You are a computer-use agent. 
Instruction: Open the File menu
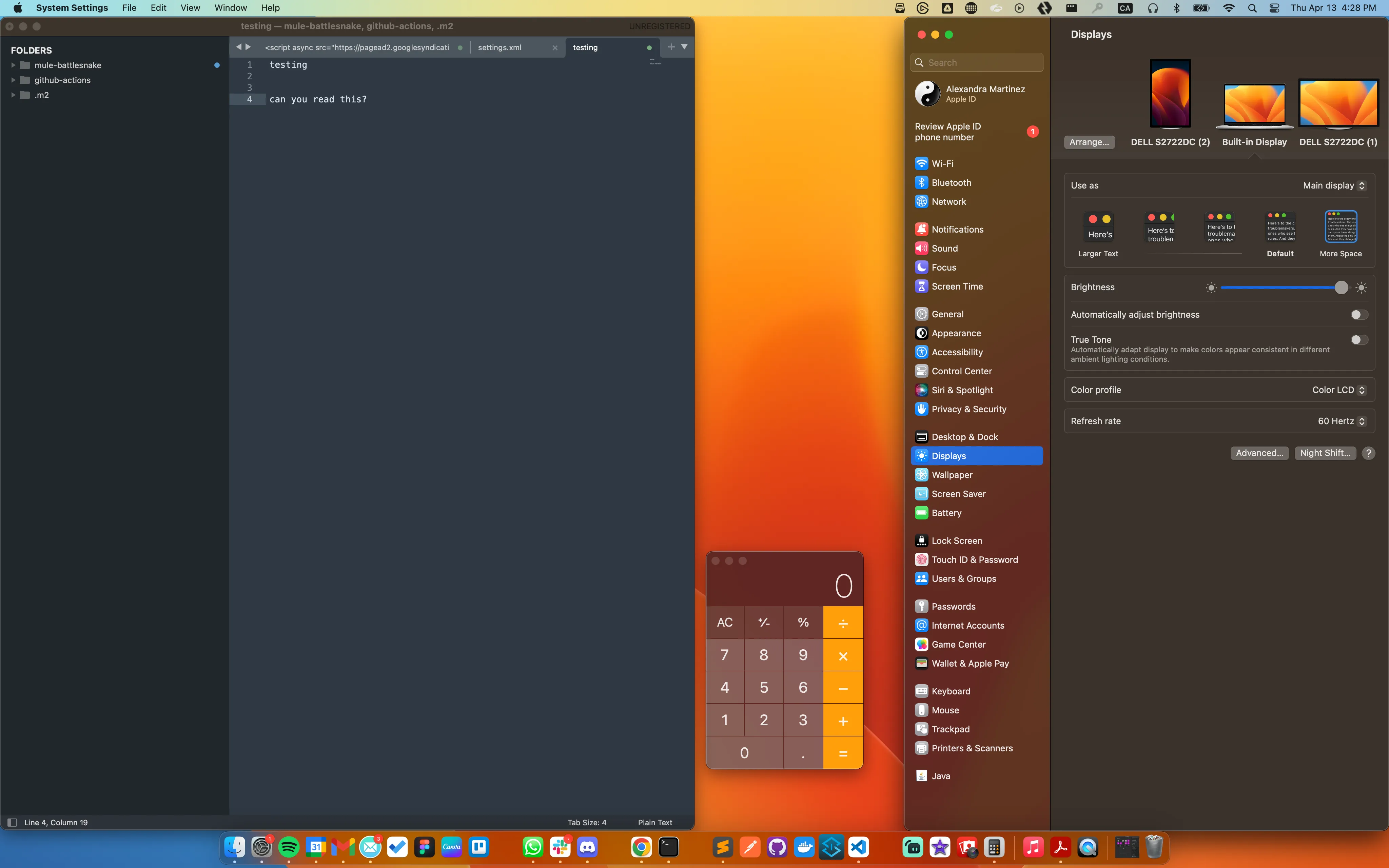click(x=129, y=8)
